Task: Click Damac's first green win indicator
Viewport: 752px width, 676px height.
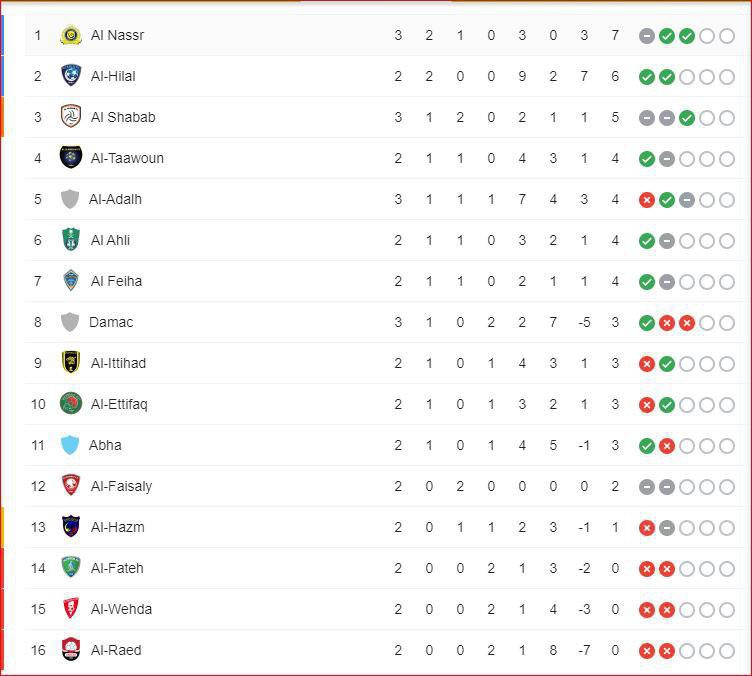Action: tap(647, 323)
